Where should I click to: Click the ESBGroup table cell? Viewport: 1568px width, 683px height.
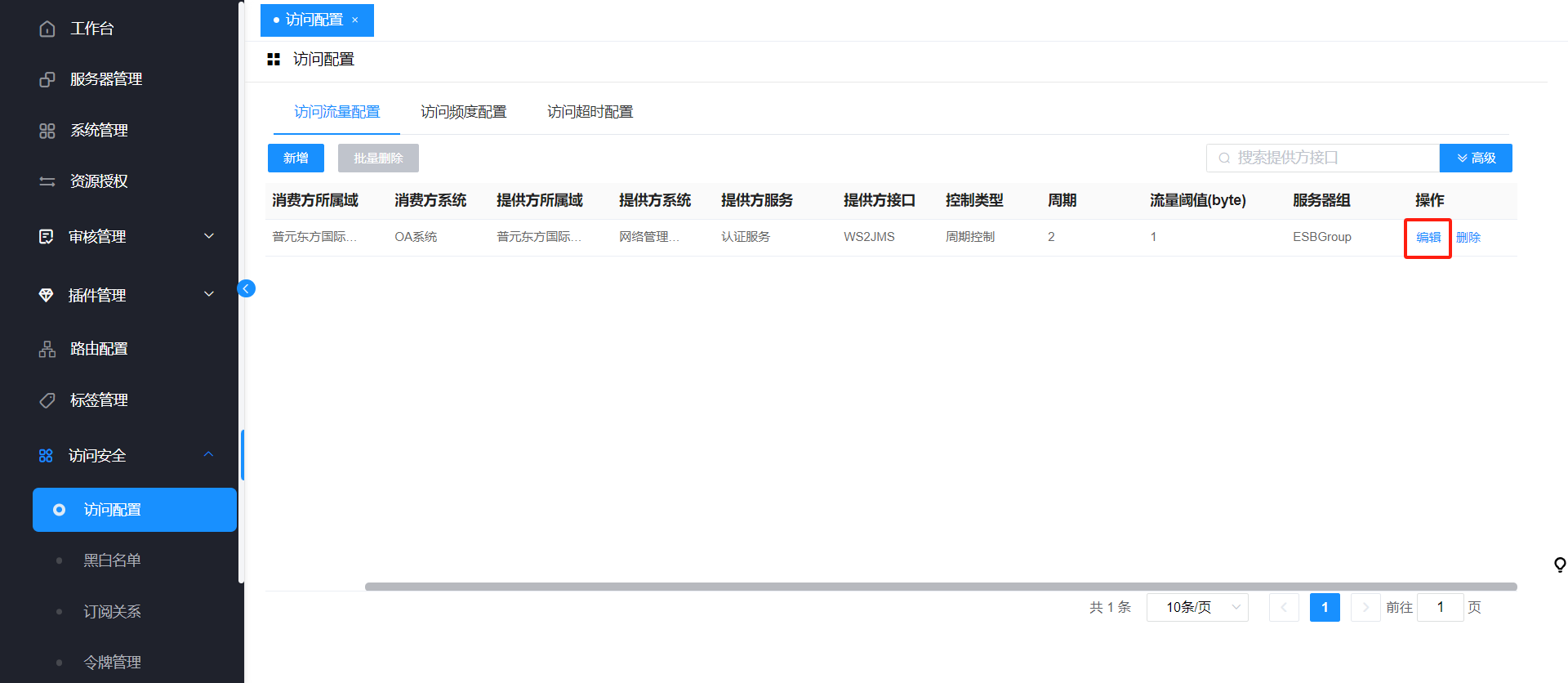(x=1322, y=237)
